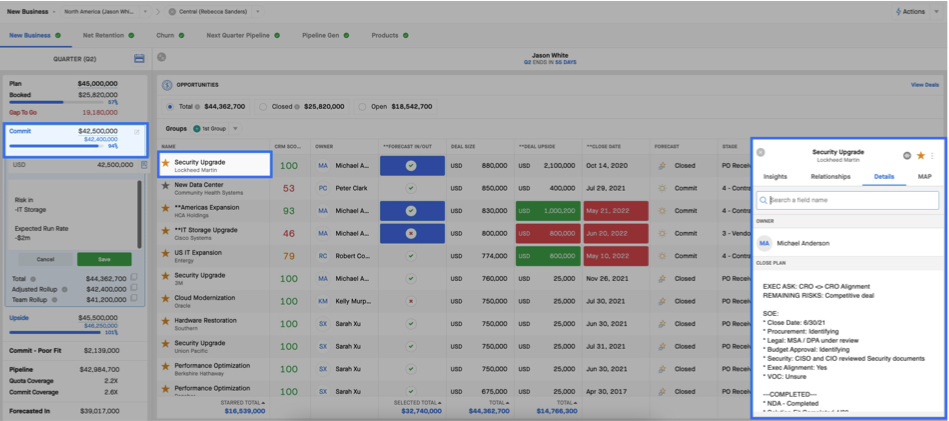Click the Search a field name input
The width and height of the screenshot is (949, 421).
tap(847, 200)
